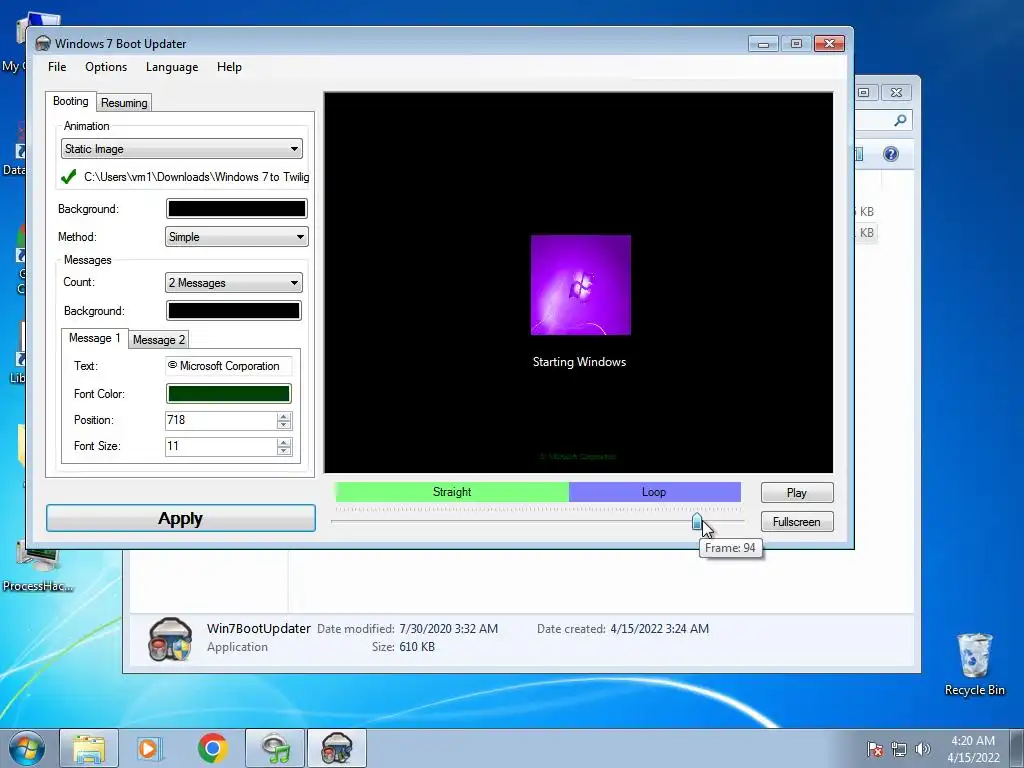This screenshot has height=768, width=1024.
Task: Click the search magnifier in Explorer window
Action: 901,120
